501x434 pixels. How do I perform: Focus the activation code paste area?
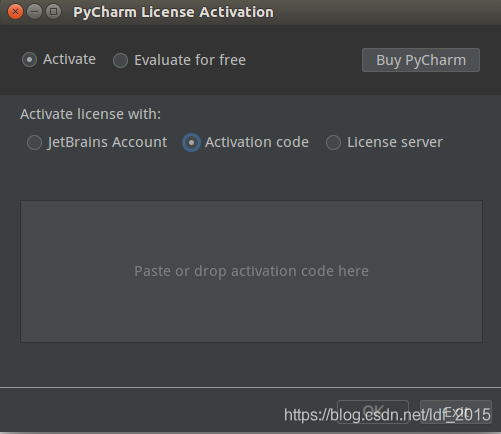[251, 271]
